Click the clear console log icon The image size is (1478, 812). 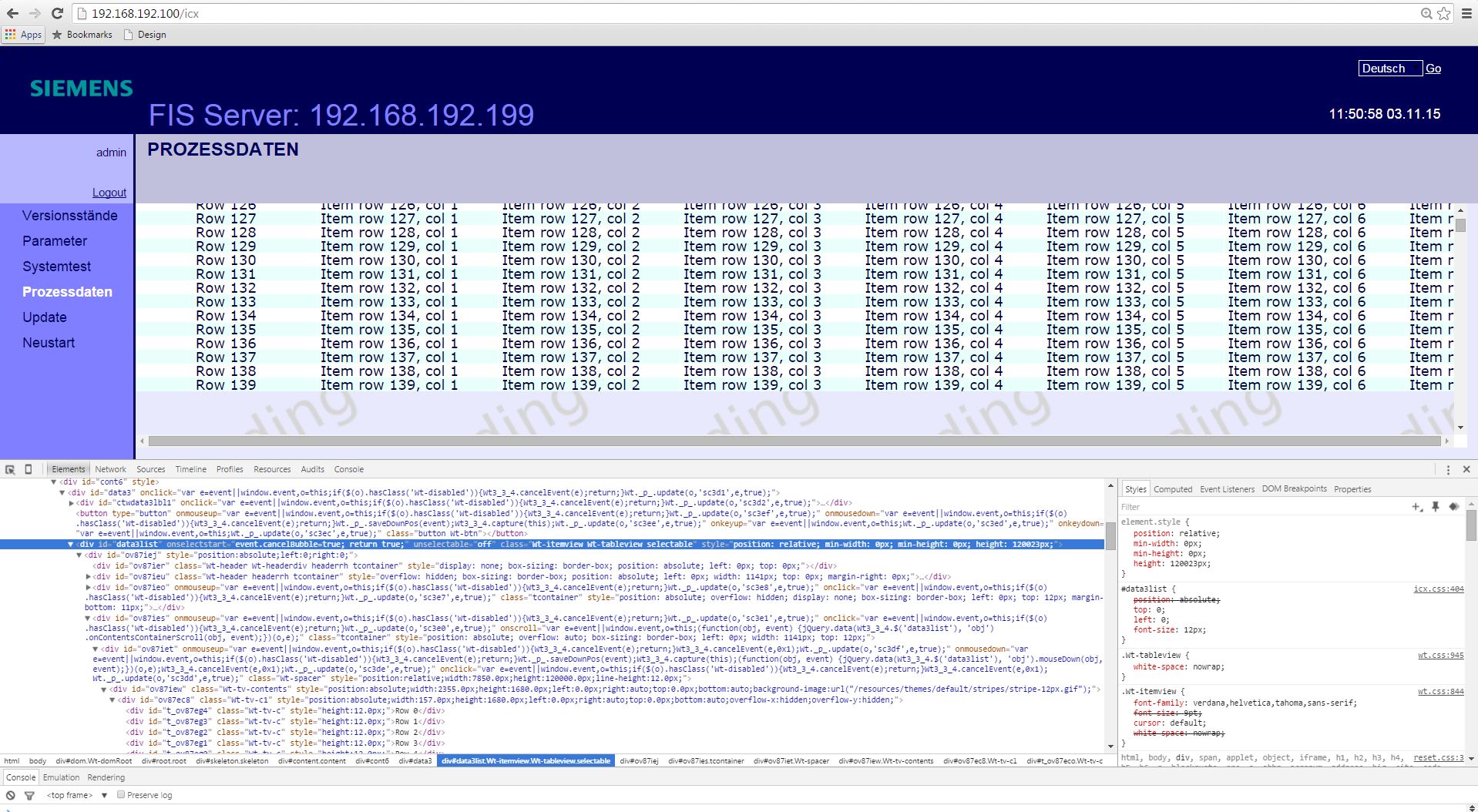pyautogui.click(x=11, y=795)
